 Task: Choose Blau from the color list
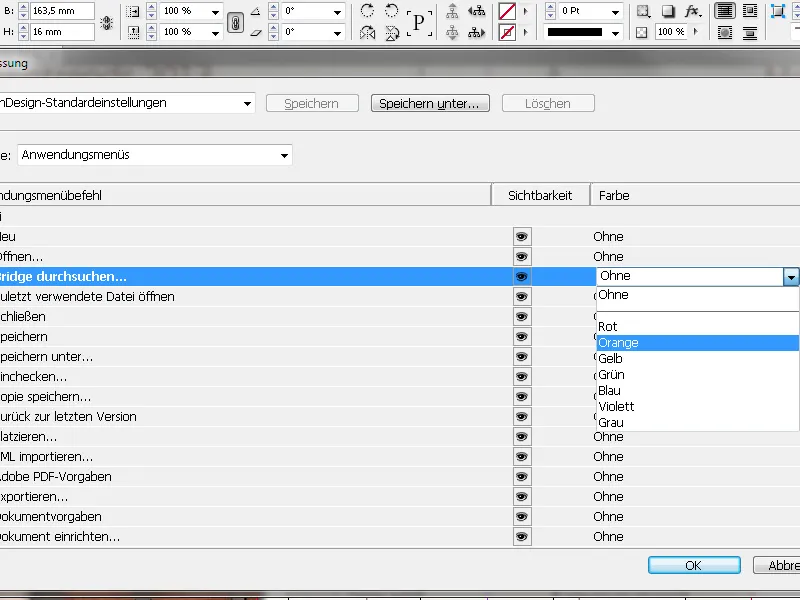(697, 391)
